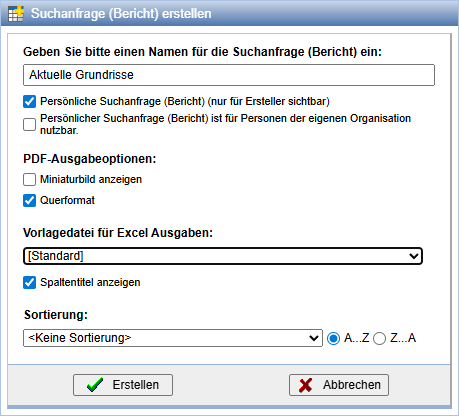Select the Z...A sort order radio
This screenshot has width=459, height=416.
click(x=379, y=339)
